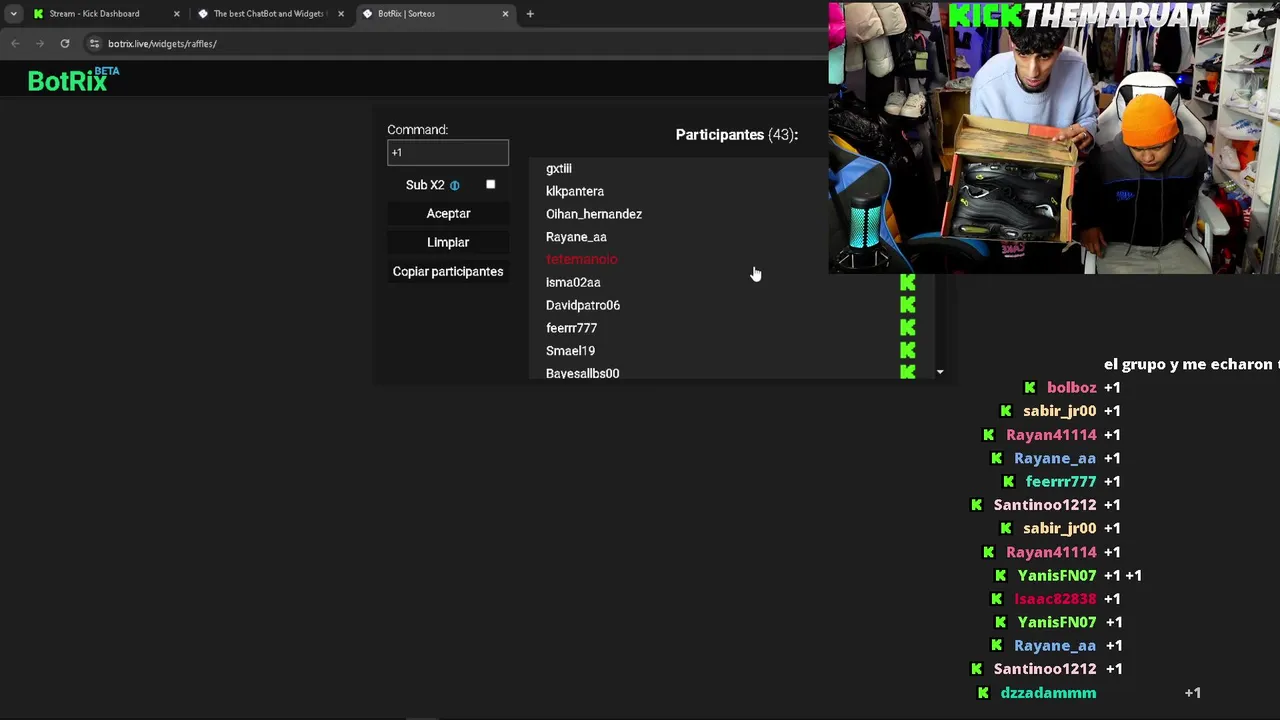The width and height of the screenshot is (1280, 720).
Task: Select participant Oihan_hernandez
Action: 594,214
